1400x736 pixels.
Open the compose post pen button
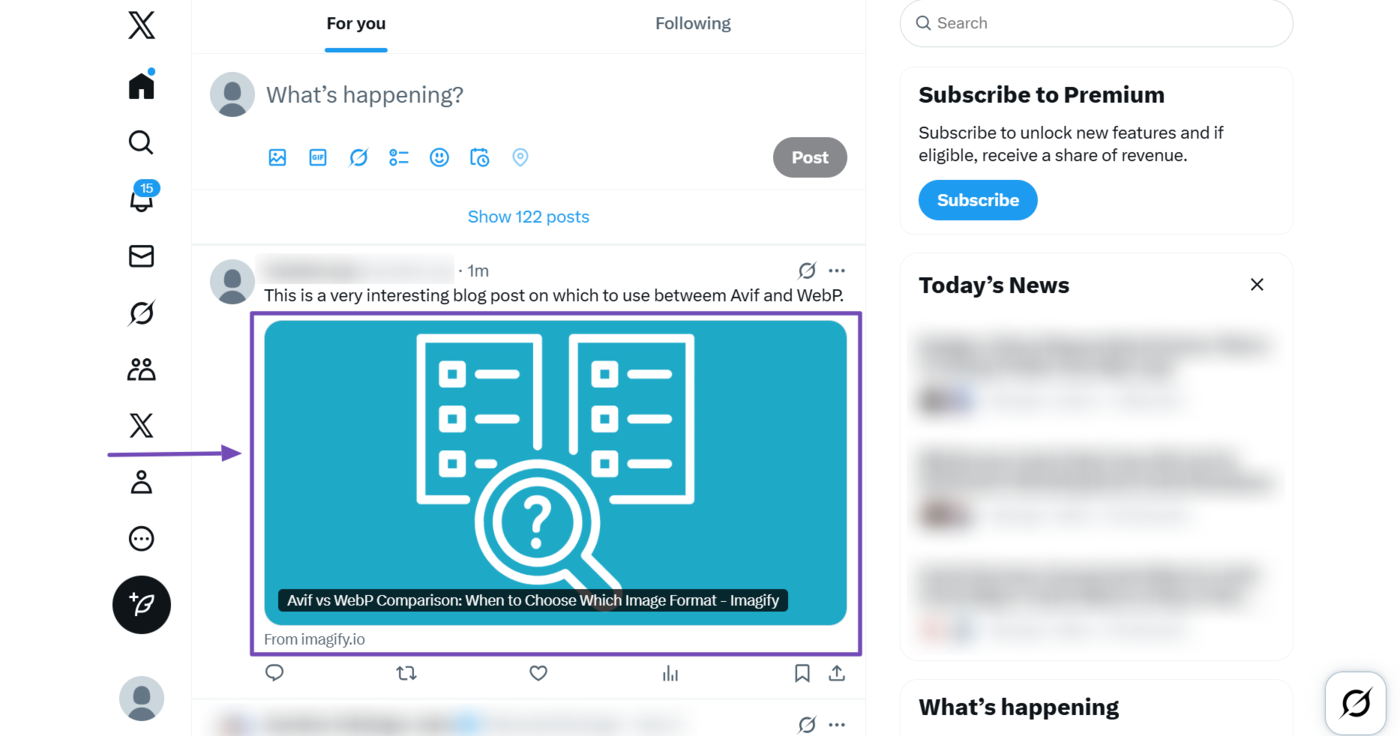point(141,605)
